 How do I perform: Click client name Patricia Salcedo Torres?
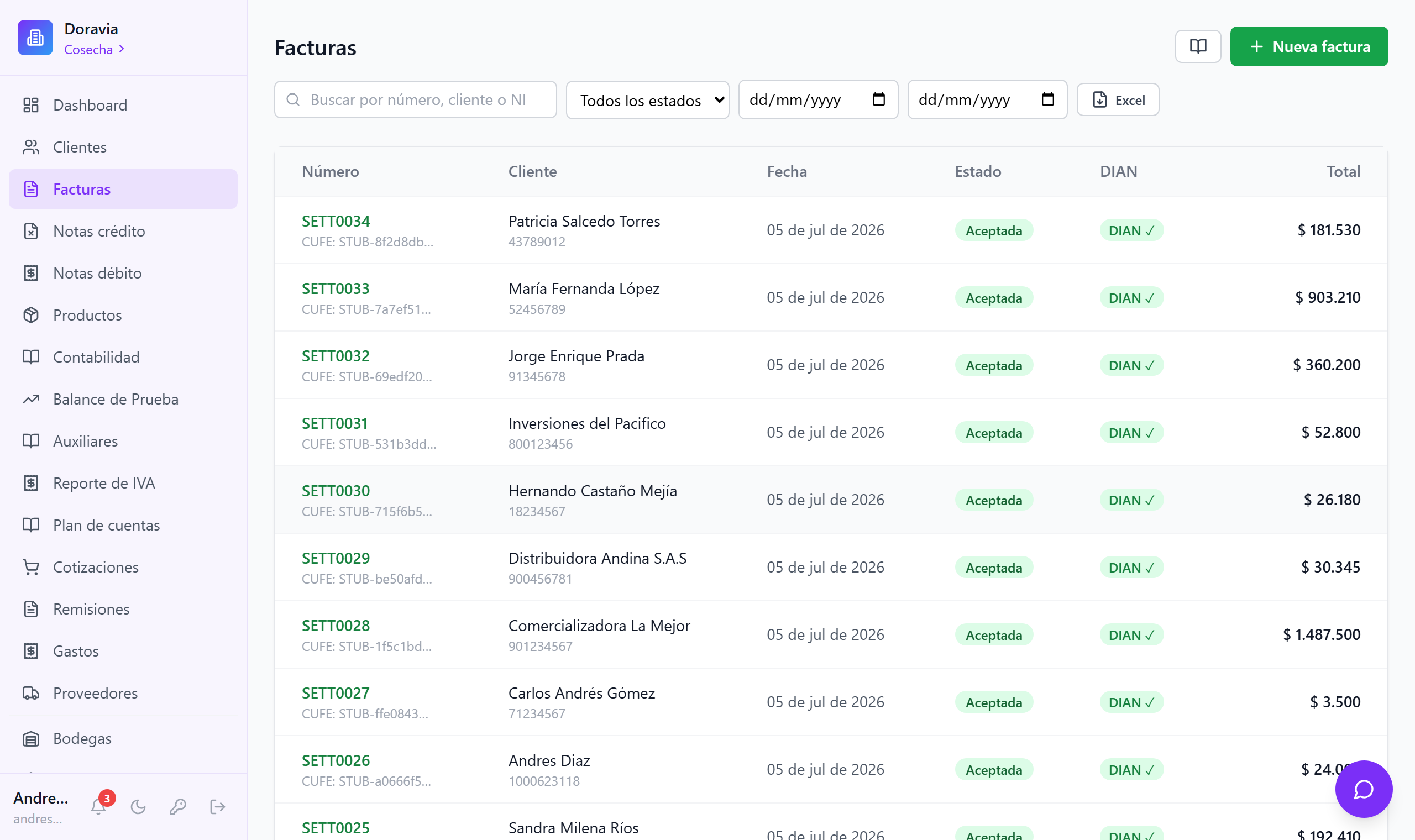coord(584,221)
